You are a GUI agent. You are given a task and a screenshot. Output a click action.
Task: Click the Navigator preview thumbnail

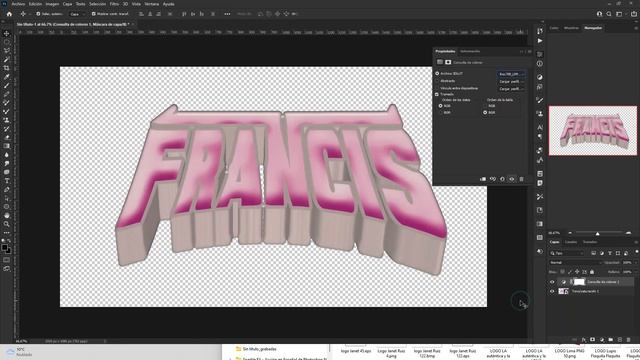click(x=593, y=131)
